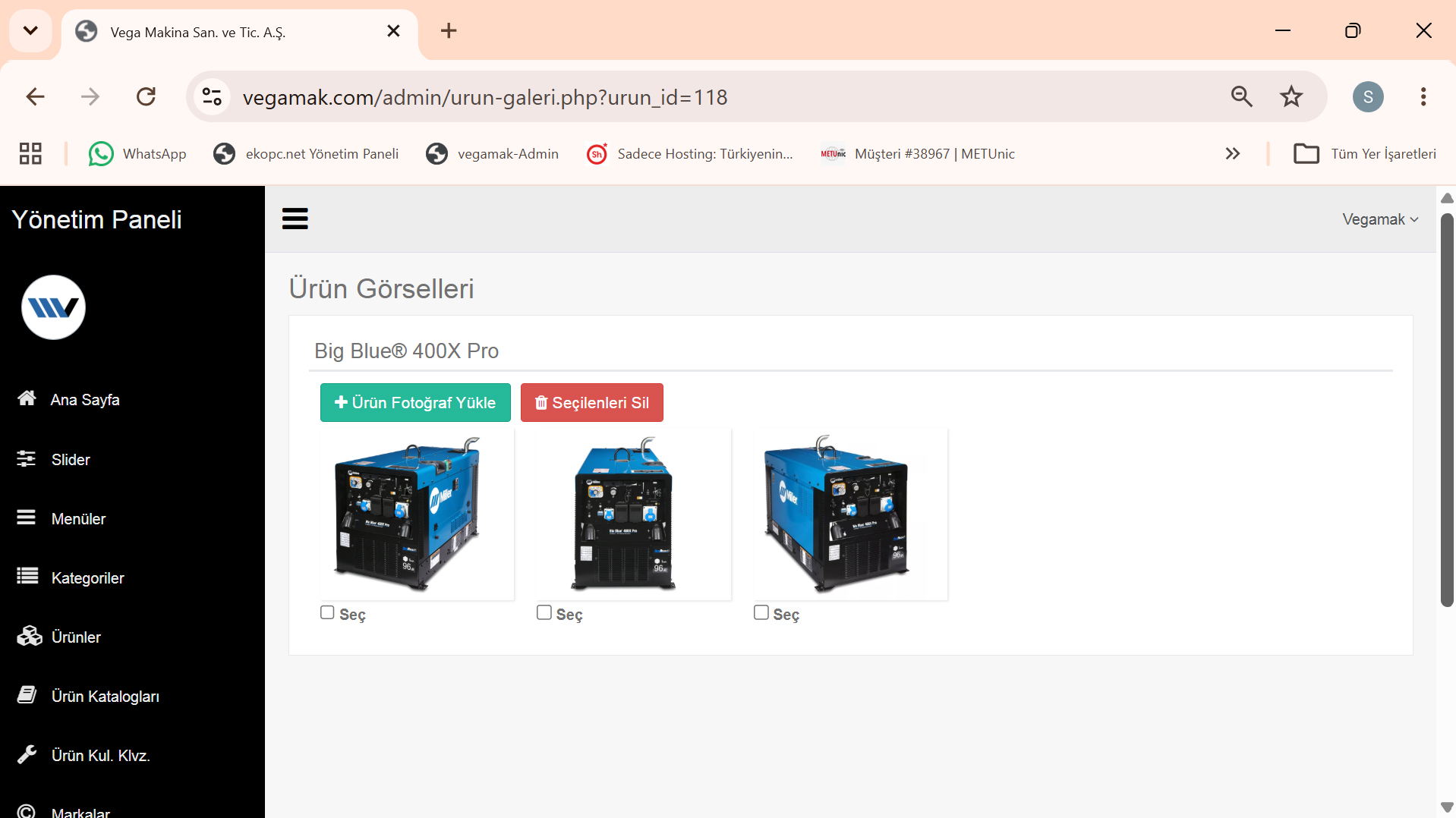Viewport: 1456px width, 818px height.
Task: Show more bookmarks with double chevron
Action: 1233,153
